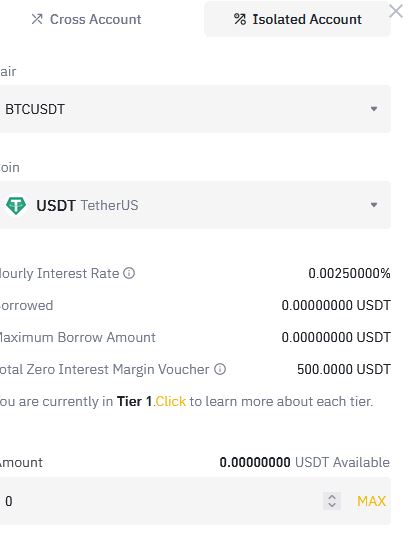Click the MAX amount button
Image resolution: width=412 pixels, height=553 pixels.
(x=371, y=501)
